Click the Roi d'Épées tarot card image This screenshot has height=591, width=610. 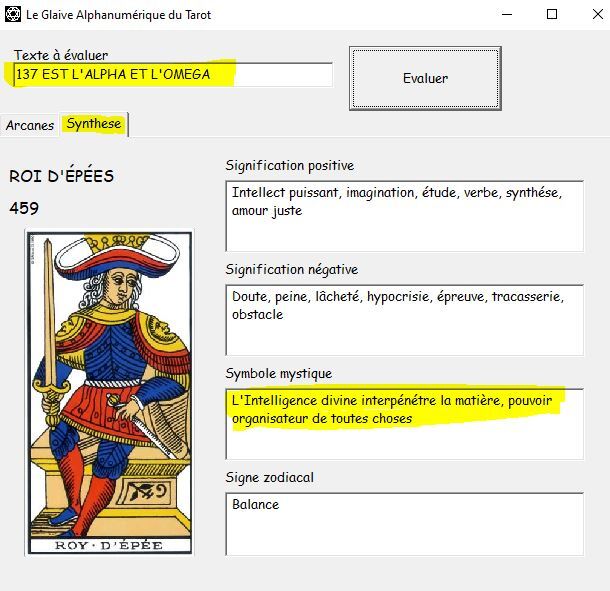coord(109,393)
